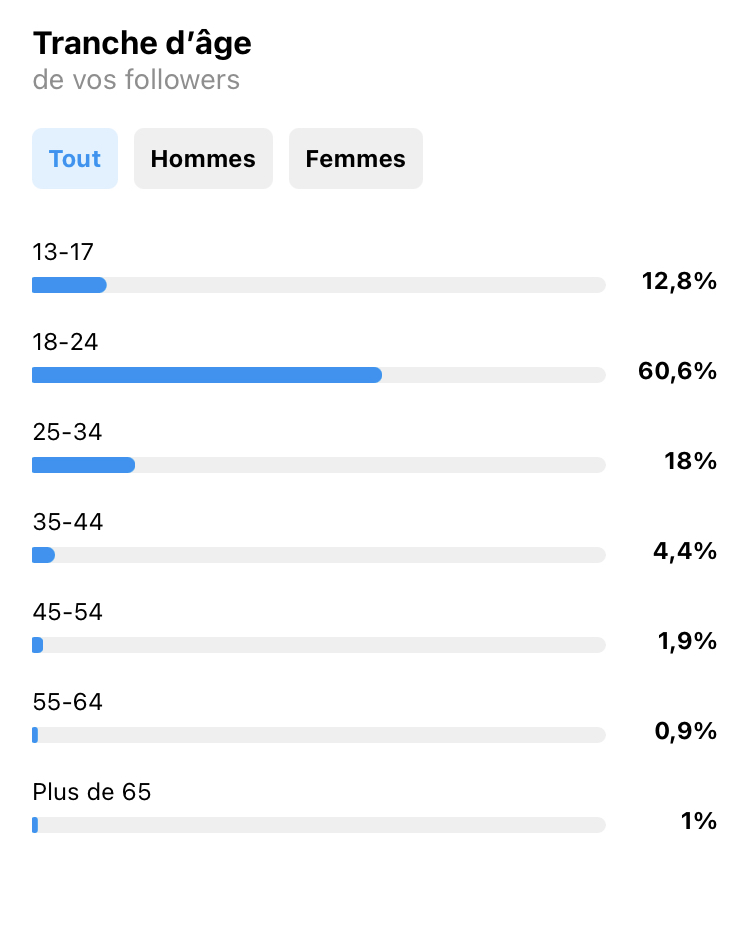Select the 18% percentage value
This screenshot has width=750, height=926.
pos(690,461)
